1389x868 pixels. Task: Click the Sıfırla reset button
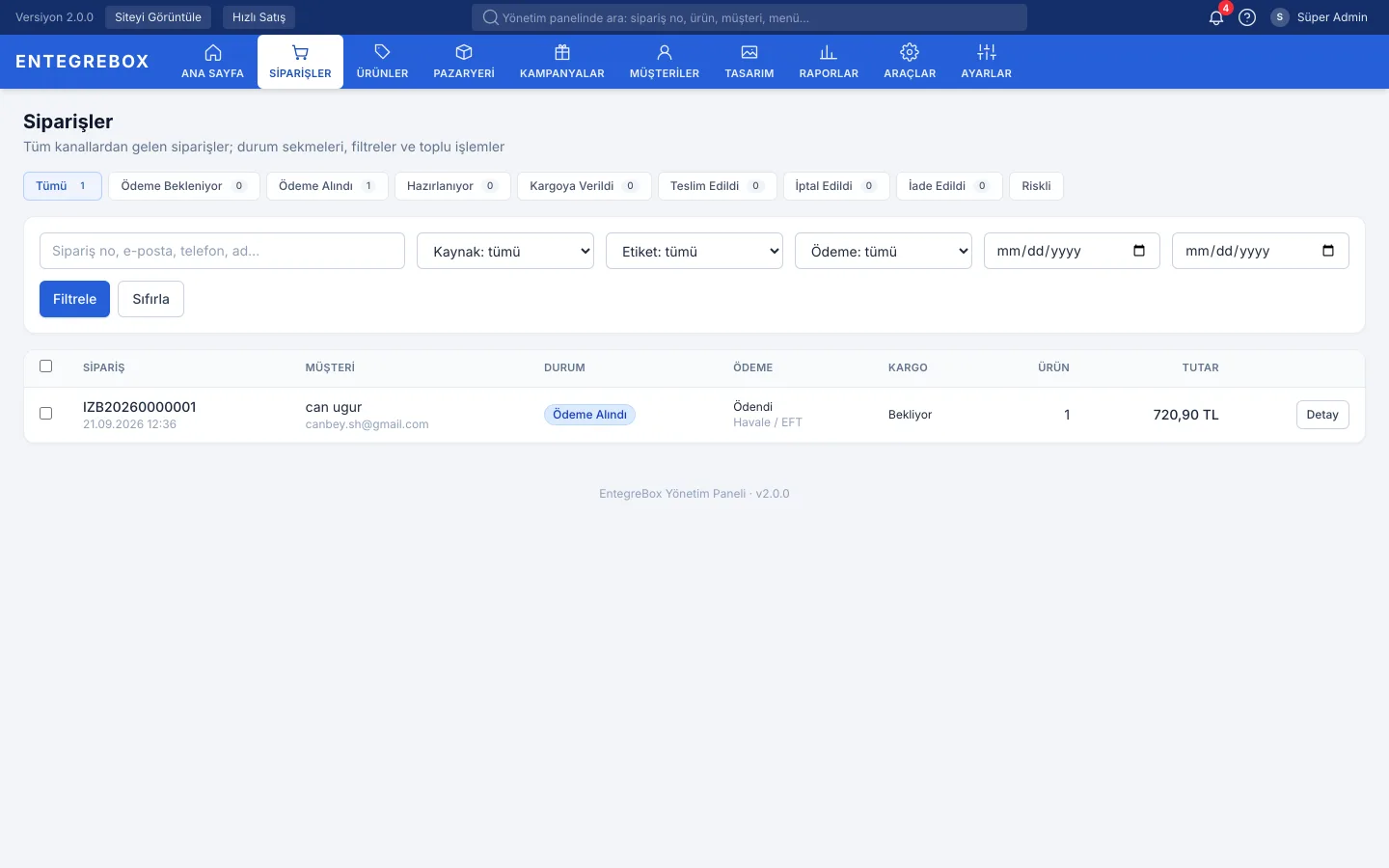click(151, 299)
